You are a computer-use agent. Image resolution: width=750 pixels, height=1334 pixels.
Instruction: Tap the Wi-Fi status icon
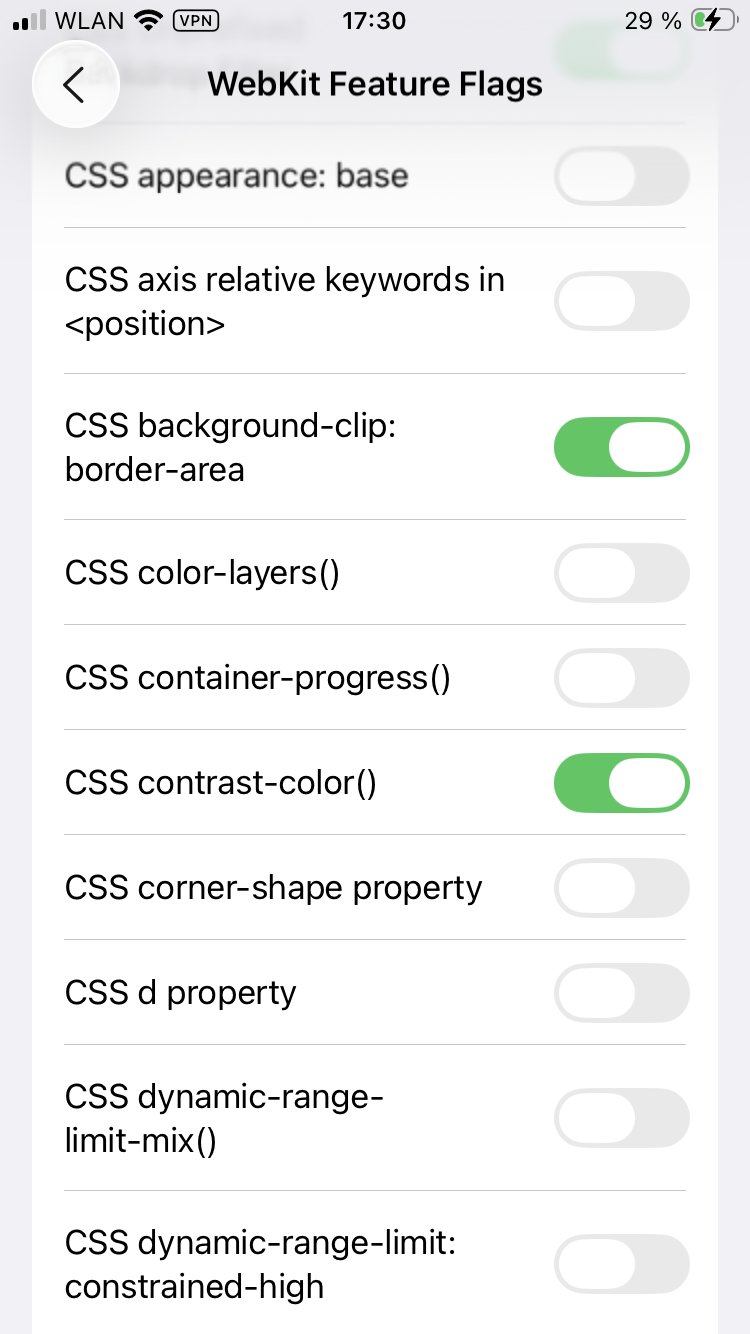[149, 21]
